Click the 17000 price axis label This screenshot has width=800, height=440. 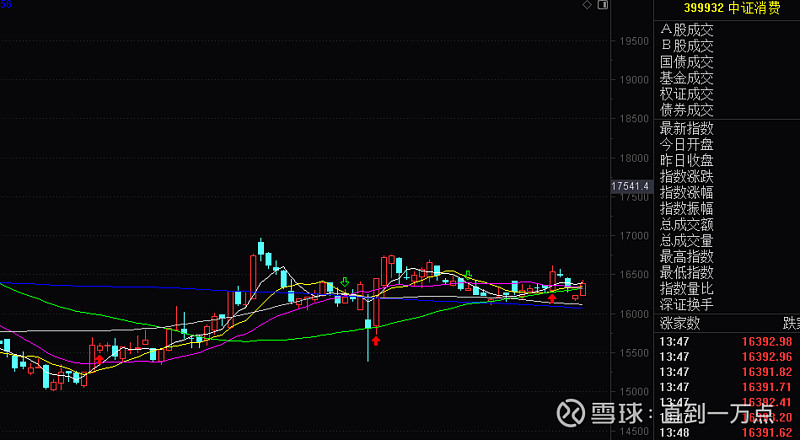(634, 236)
